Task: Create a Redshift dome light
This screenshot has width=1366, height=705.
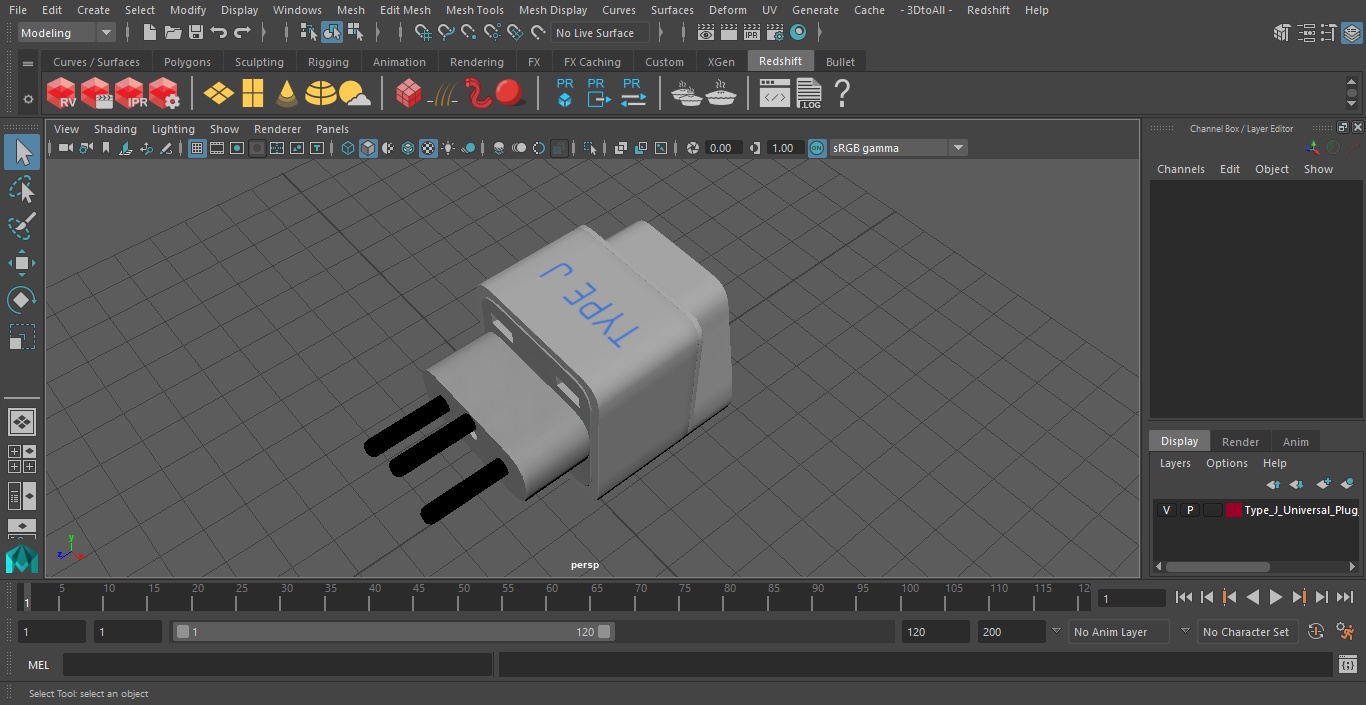Action: [320, 93]
